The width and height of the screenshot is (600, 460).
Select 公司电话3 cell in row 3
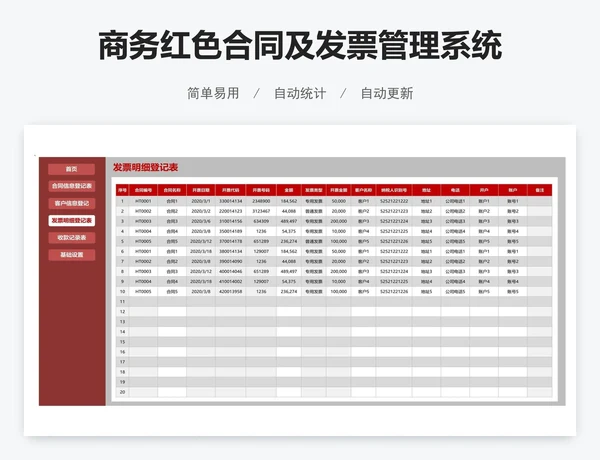tap(455, 221)
